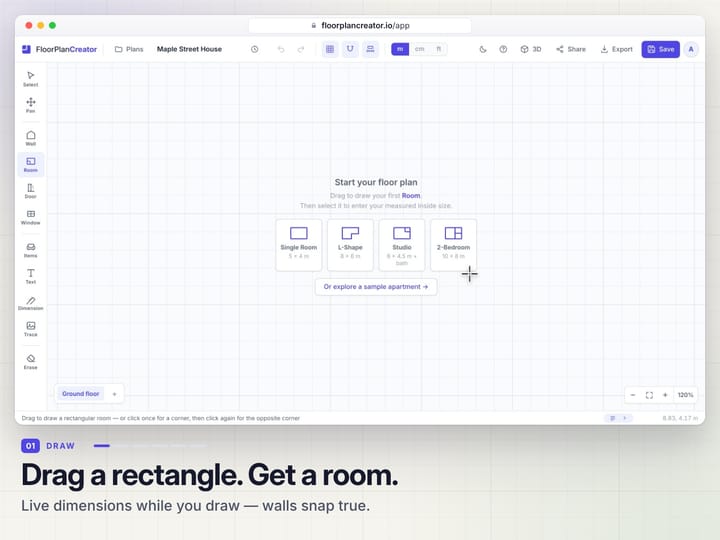Click the status bar toggle pill

tap(618, 418)
